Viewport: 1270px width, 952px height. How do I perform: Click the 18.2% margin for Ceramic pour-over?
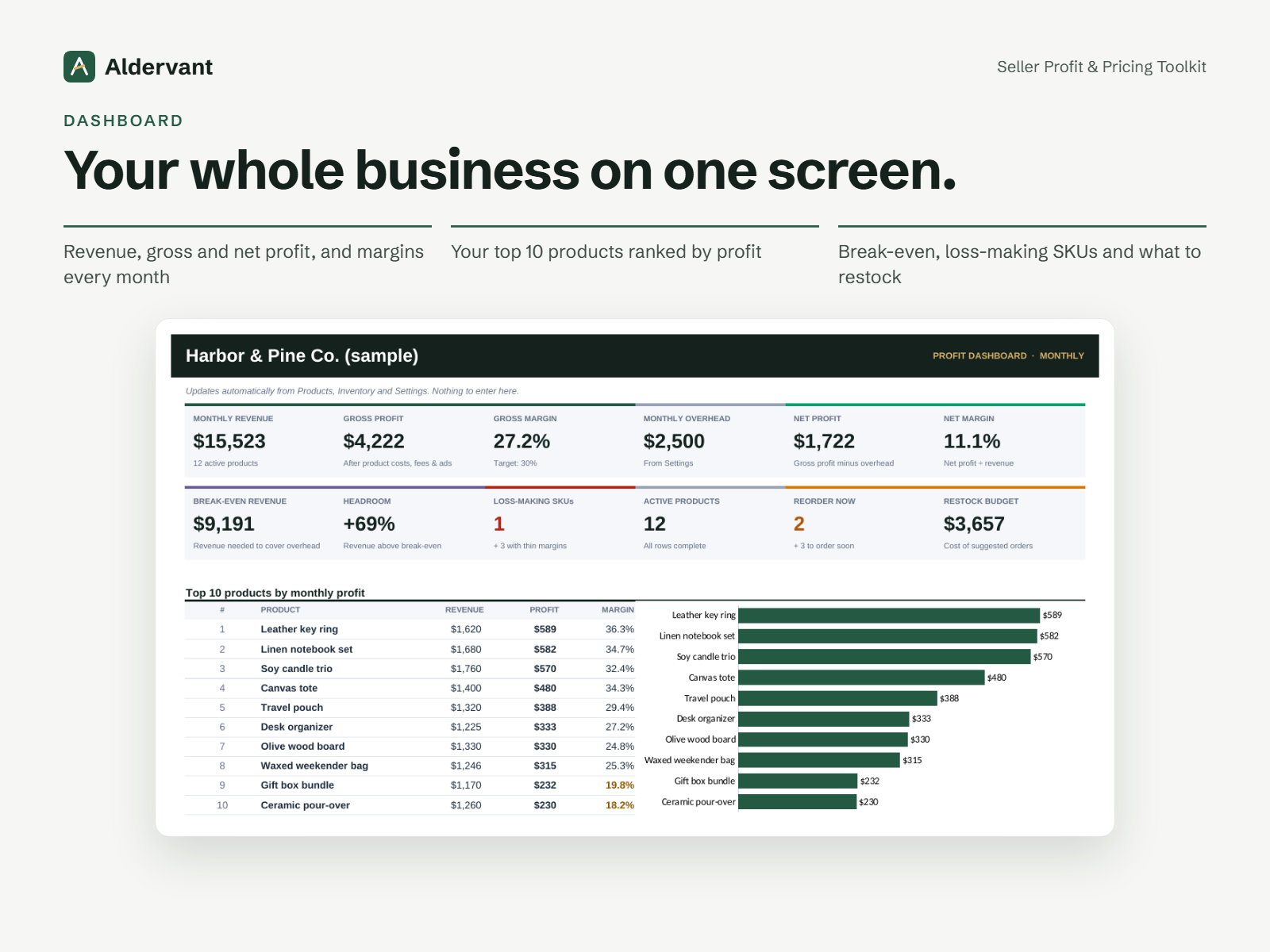(620, 805)
